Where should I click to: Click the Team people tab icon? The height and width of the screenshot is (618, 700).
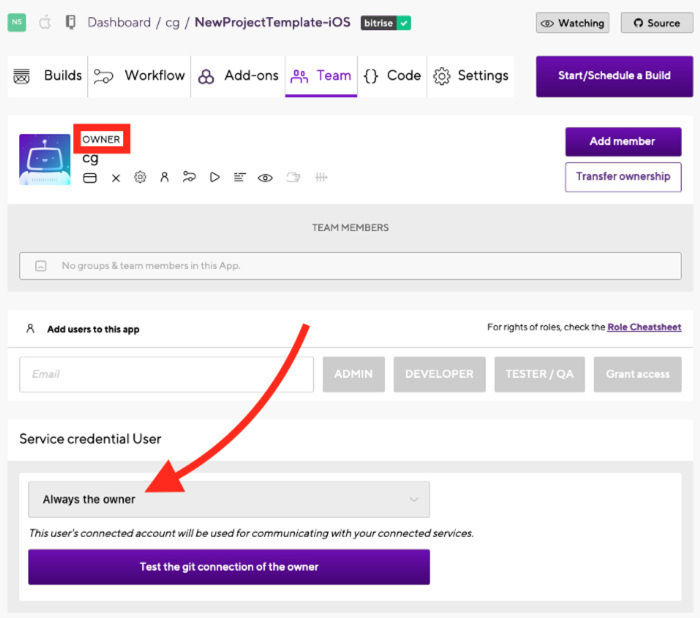299,76
